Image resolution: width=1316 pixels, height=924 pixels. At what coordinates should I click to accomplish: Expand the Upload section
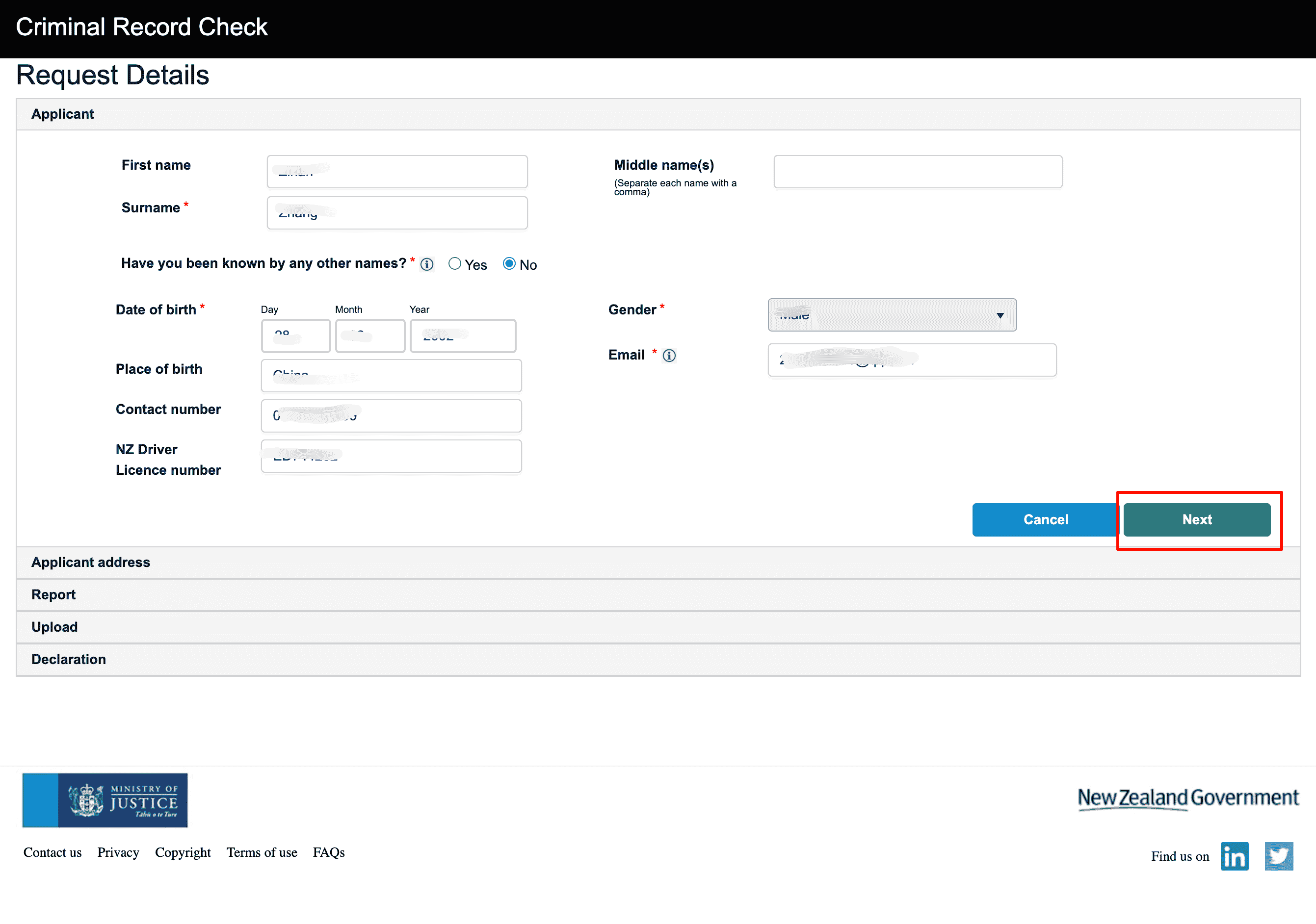click(x=54, y=627)
